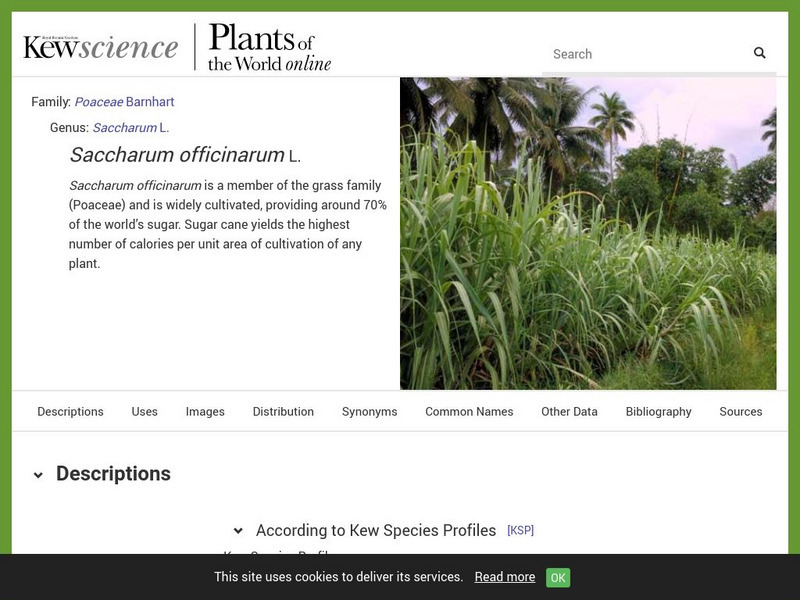View the Bibliography section

tap(657, 411)
